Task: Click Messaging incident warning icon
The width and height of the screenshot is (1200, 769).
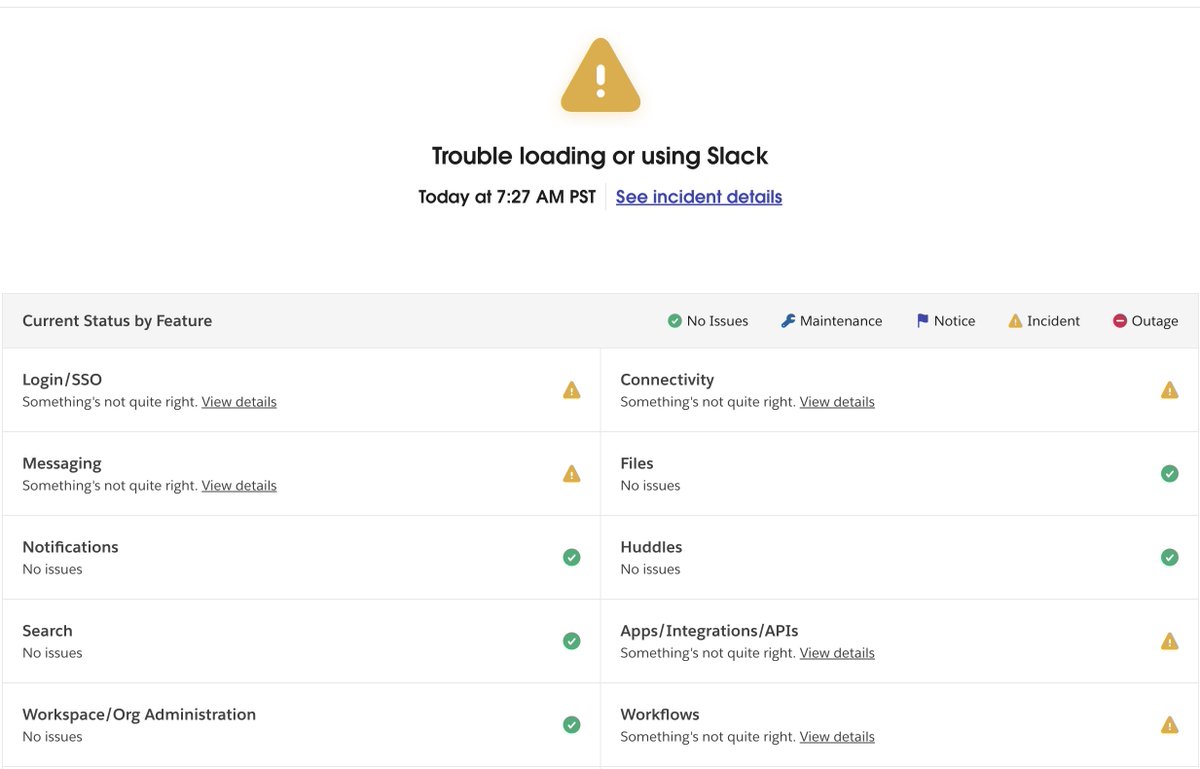Action: pyautogui.click(x=572, y=474)
